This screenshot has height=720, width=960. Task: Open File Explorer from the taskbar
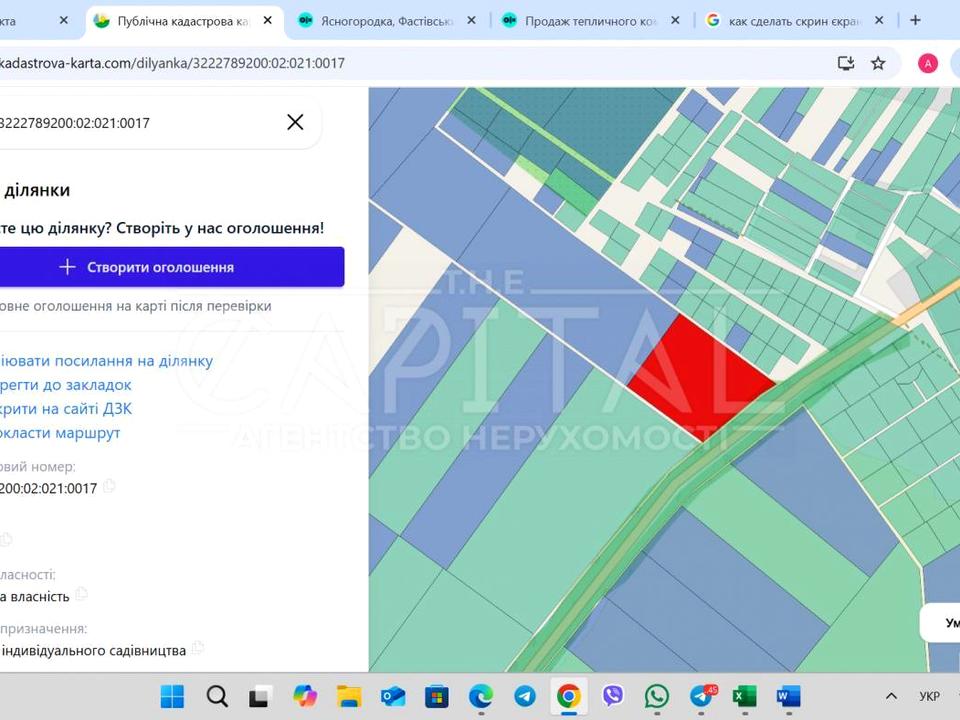[x=348, y=697]
